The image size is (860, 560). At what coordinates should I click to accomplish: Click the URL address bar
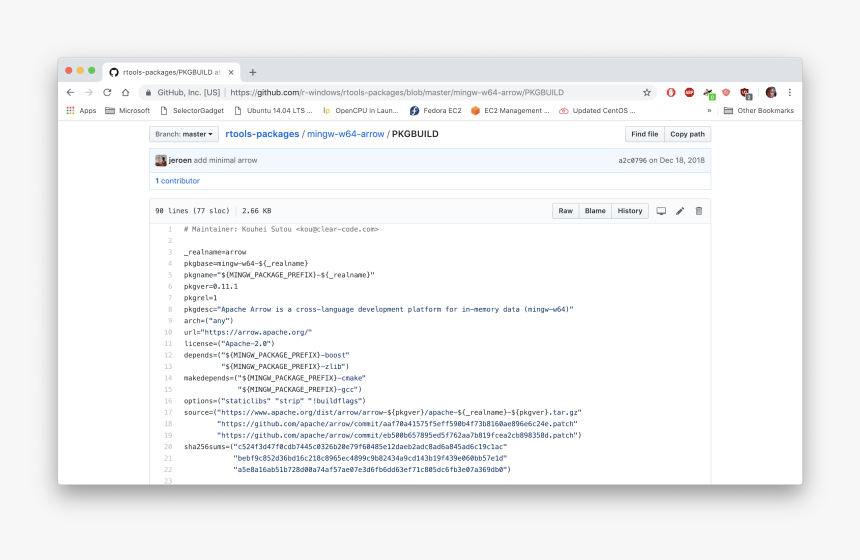(400, 92)
